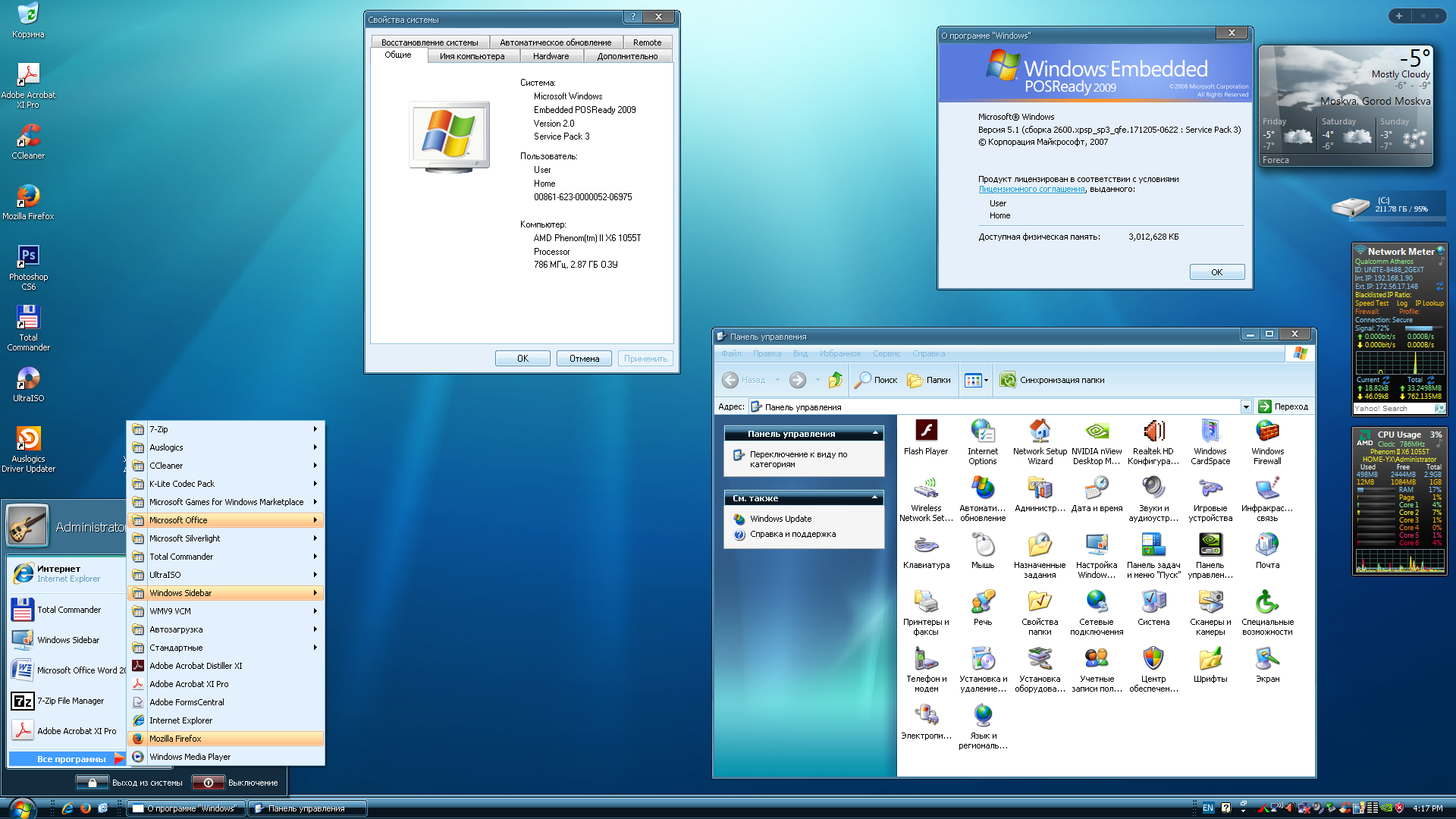Expand 7-Zip submenu in programs list

coord(226,429)
